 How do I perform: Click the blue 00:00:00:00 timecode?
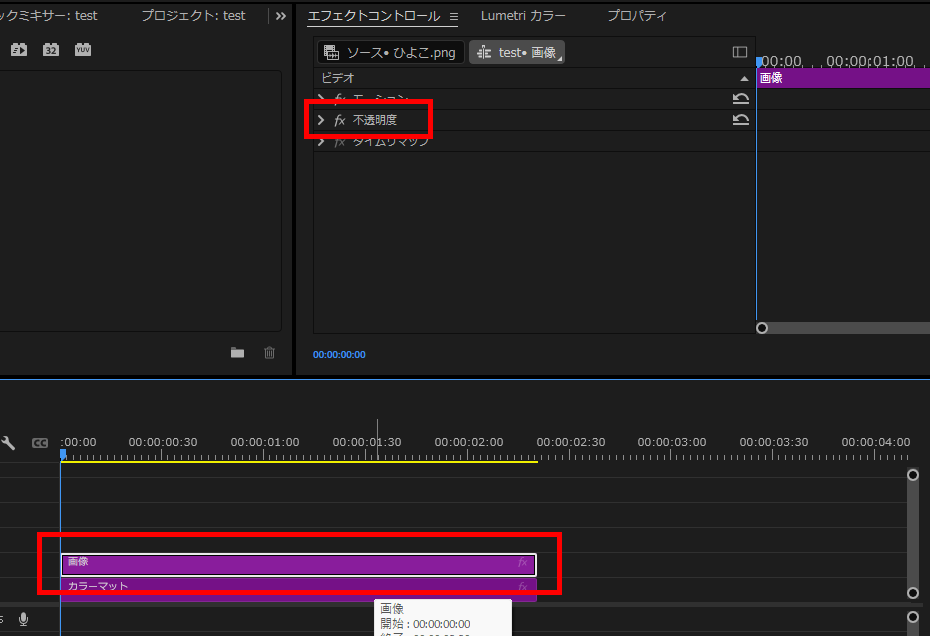point(339,355)
